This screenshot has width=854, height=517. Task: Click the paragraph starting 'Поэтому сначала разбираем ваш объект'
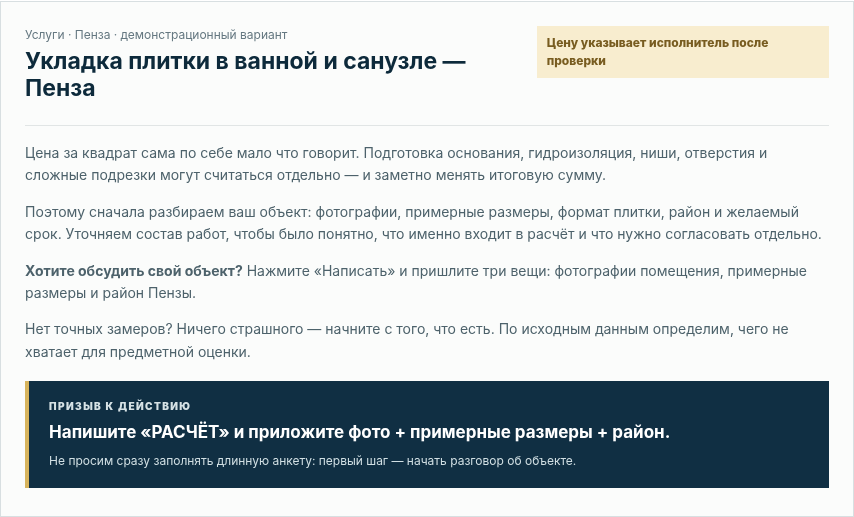423,223
